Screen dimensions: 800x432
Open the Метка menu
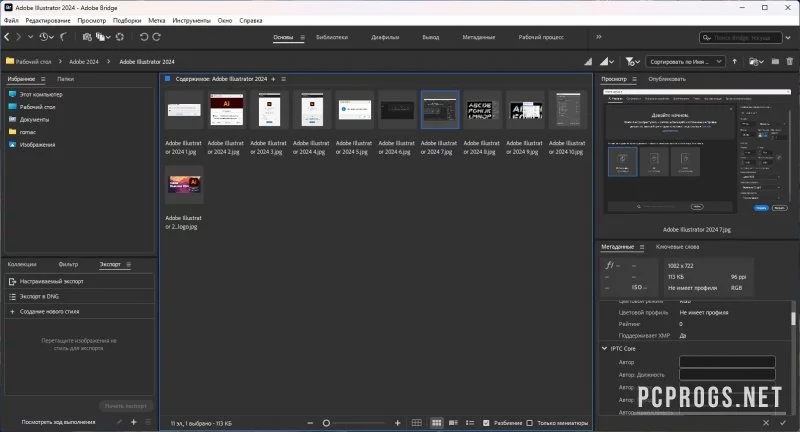point(157,20)
